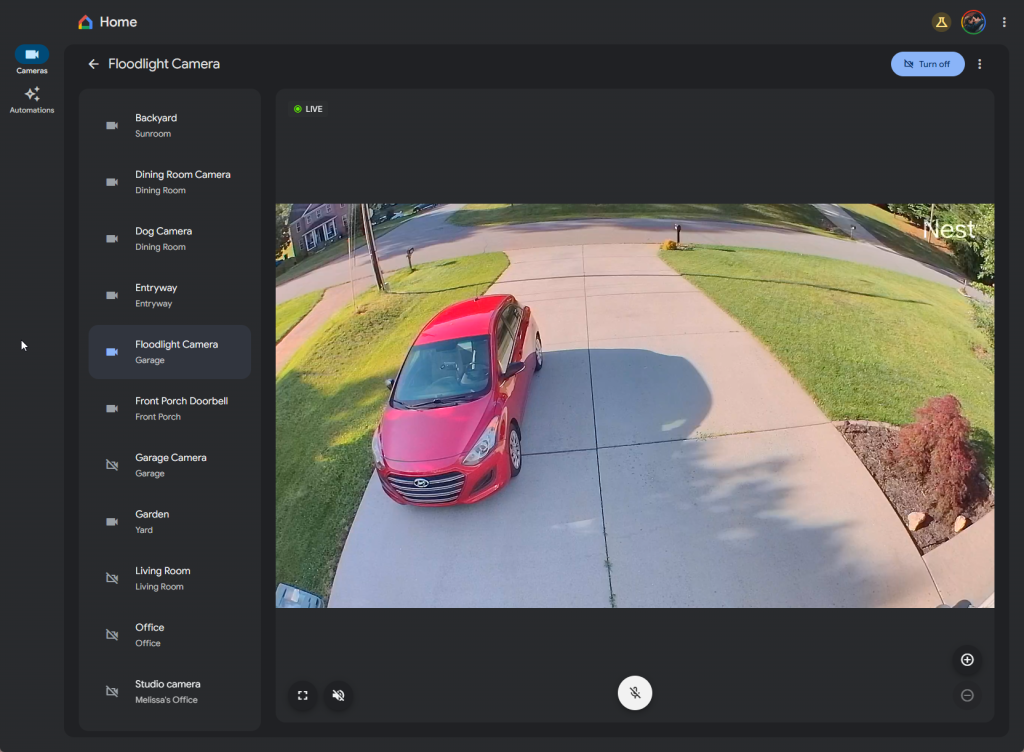Turn off the Floodlight Camera
1024x752 pixels.
pyautogui.click(x=927, y=64)
